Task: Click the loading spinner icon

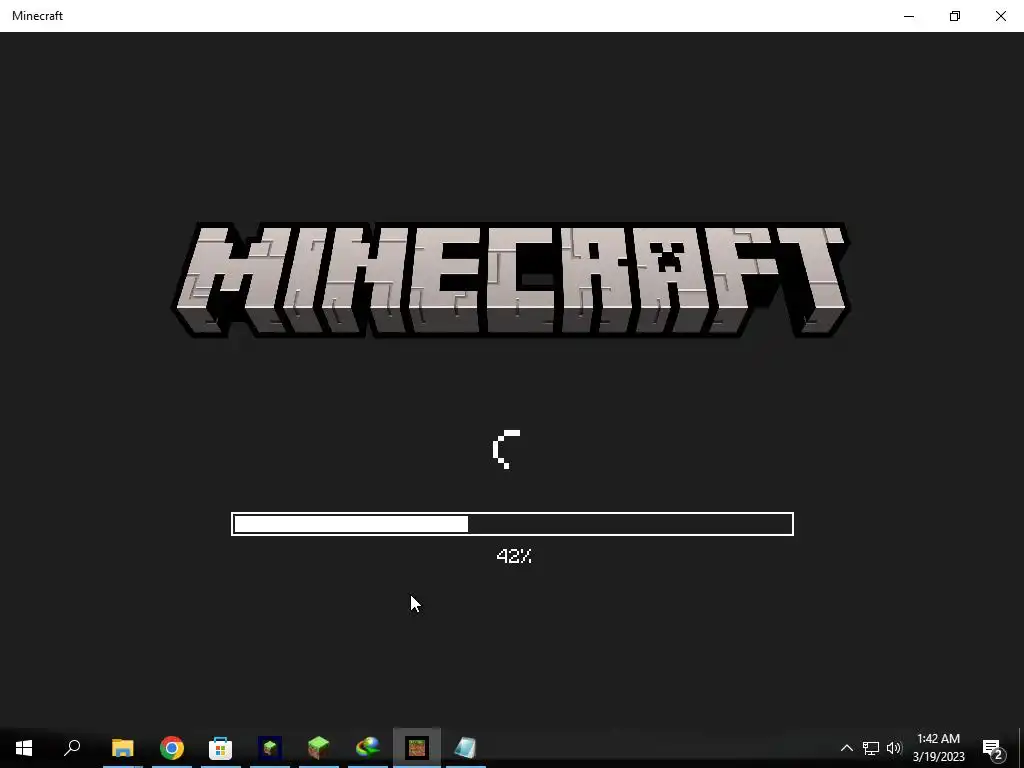Action: pos(507,449)
